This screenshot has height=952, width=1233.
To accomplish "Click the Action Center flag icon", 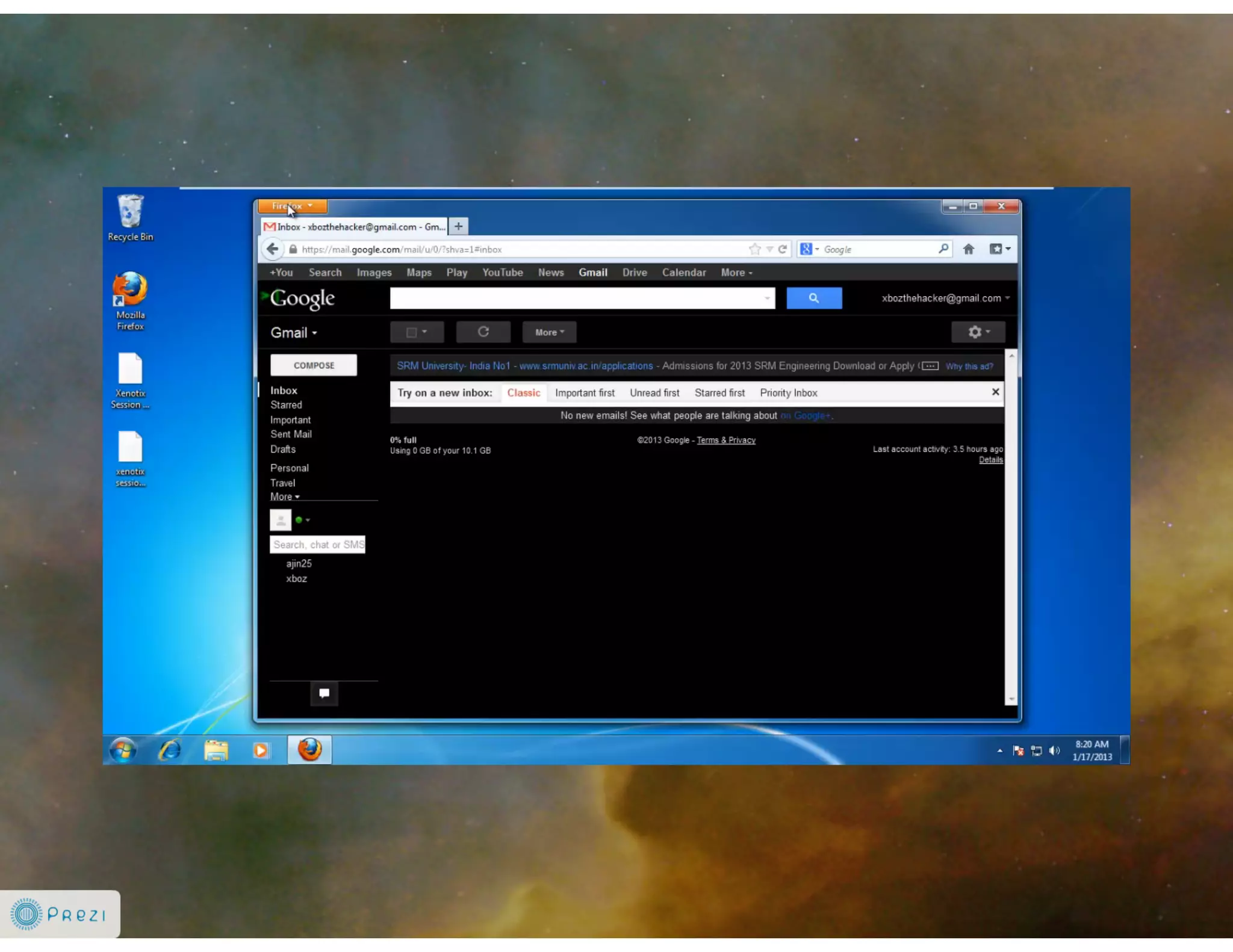I will (1018, 750).
